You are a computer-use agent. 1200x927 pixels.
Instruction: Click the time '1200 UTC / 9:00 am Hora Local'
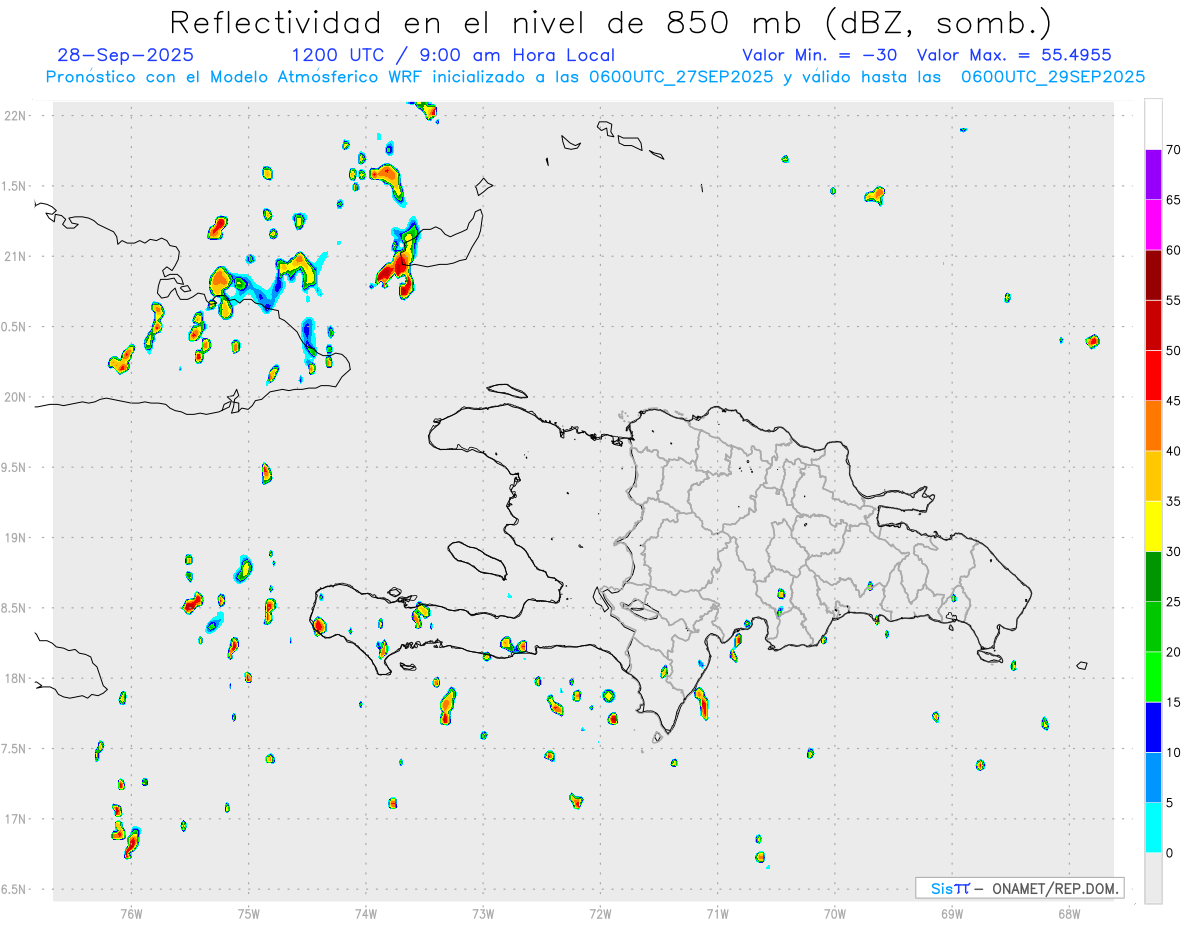(453, 55)
